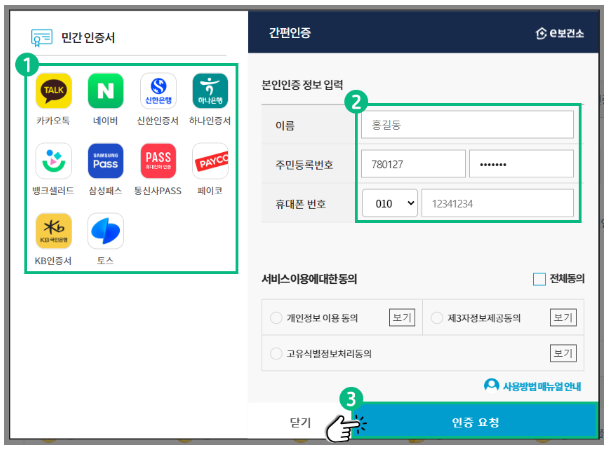Click the 닫기 close button
This screenshot has height=450, width=606.
pyautogui.click(x=300, y=422)
